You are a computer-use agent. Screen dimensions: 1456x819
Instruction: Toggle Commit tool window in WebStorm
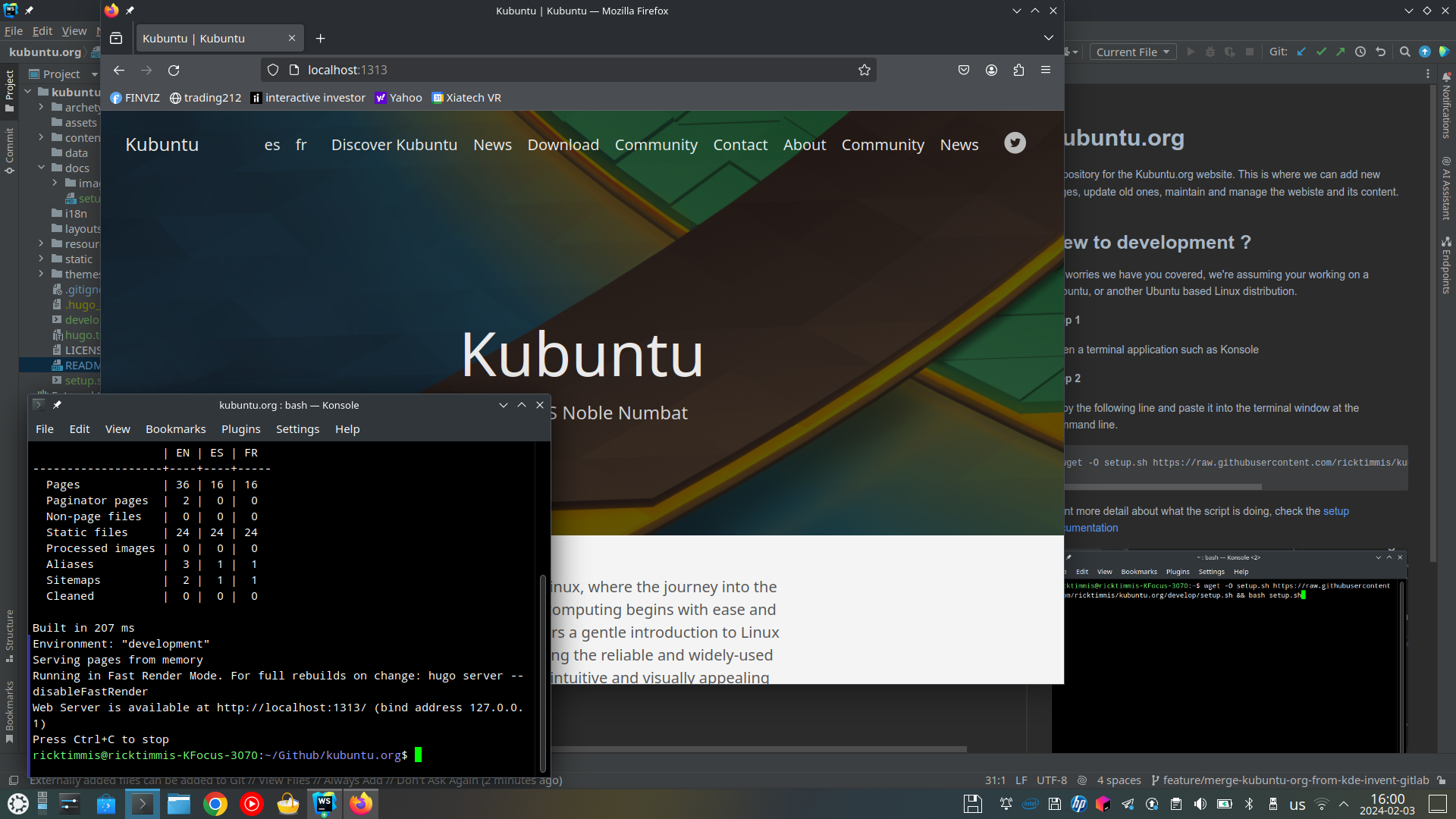click(x=9, y=151)
